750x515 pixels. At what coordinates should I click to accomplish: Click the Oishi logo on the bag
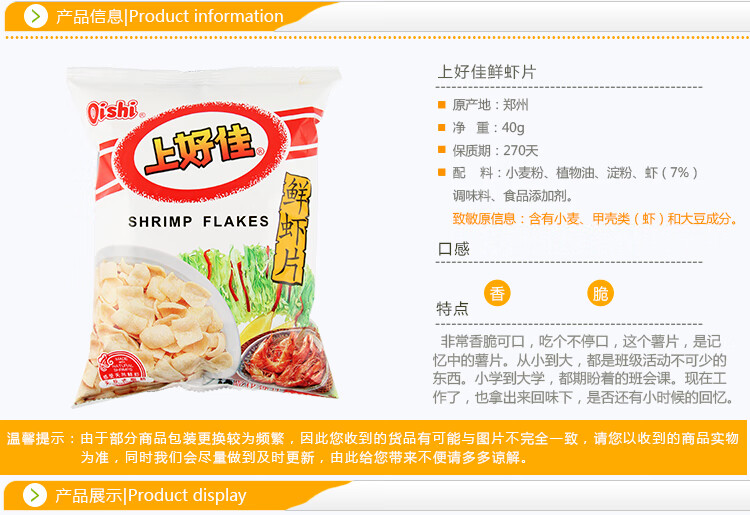pos(113,113)
